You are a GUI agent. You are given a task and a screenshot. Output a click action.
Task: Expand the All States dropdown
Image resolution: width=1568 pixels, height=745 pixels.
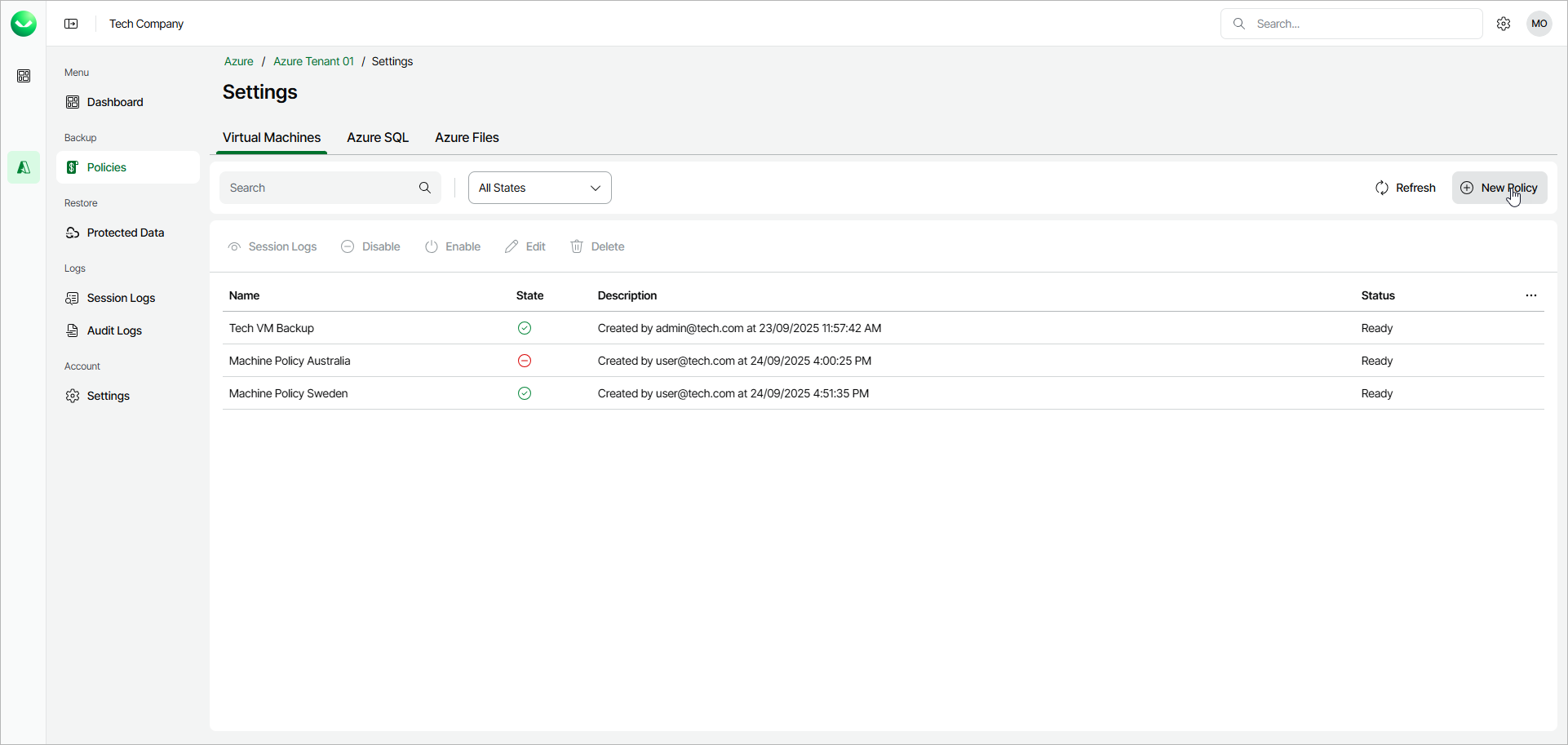pos(540,188)
